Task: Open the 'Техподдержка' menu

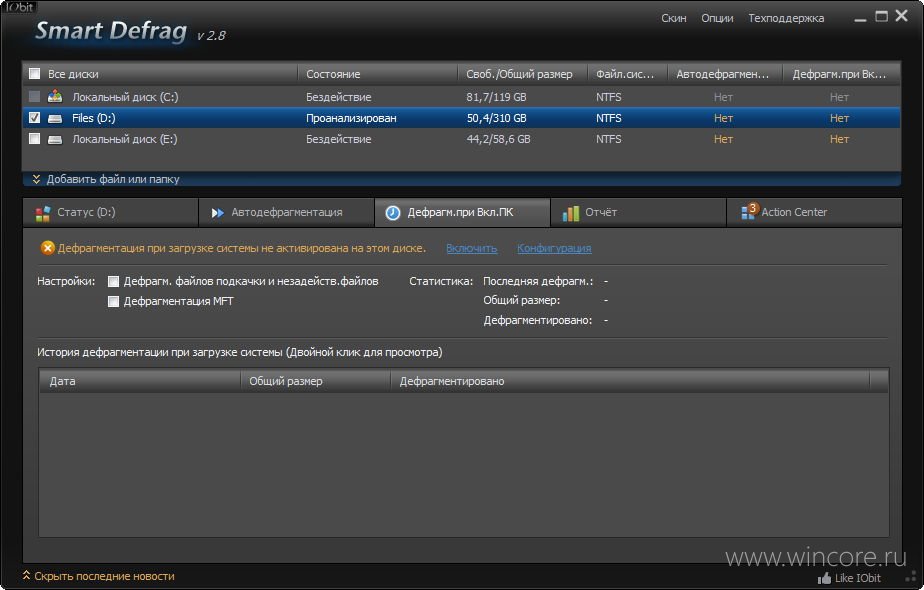Action: pos(786,18)
